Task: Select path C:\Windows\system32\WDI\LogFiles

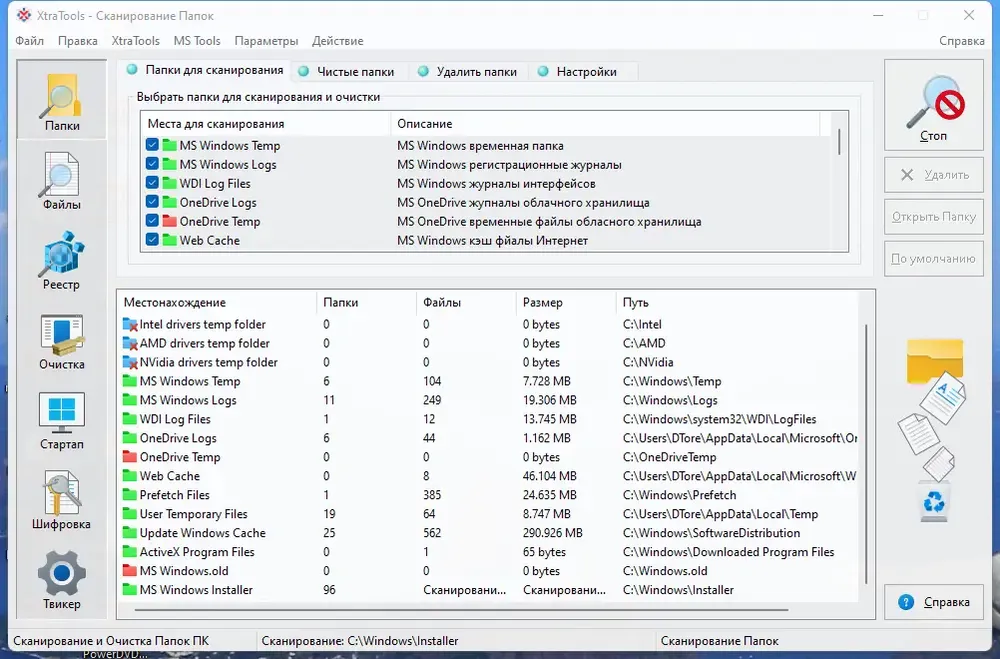Action: coord(719,419)
